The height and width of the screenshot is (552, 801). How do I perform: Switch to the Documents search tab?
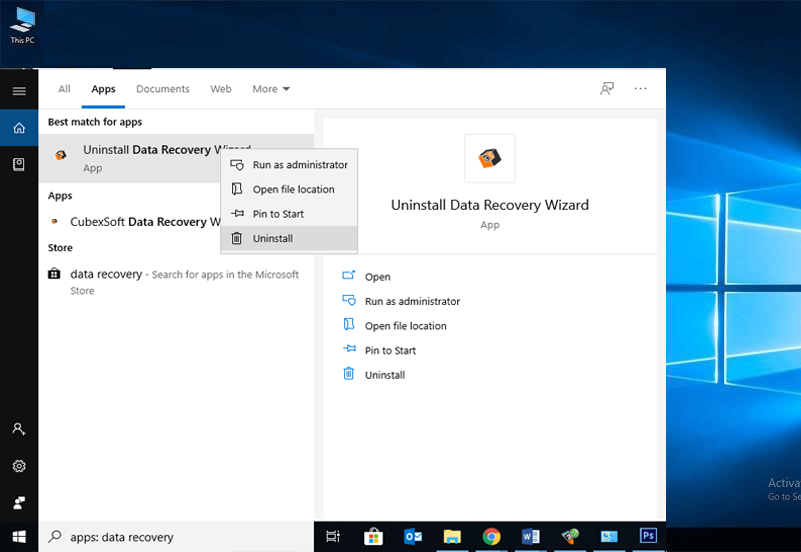162,89
